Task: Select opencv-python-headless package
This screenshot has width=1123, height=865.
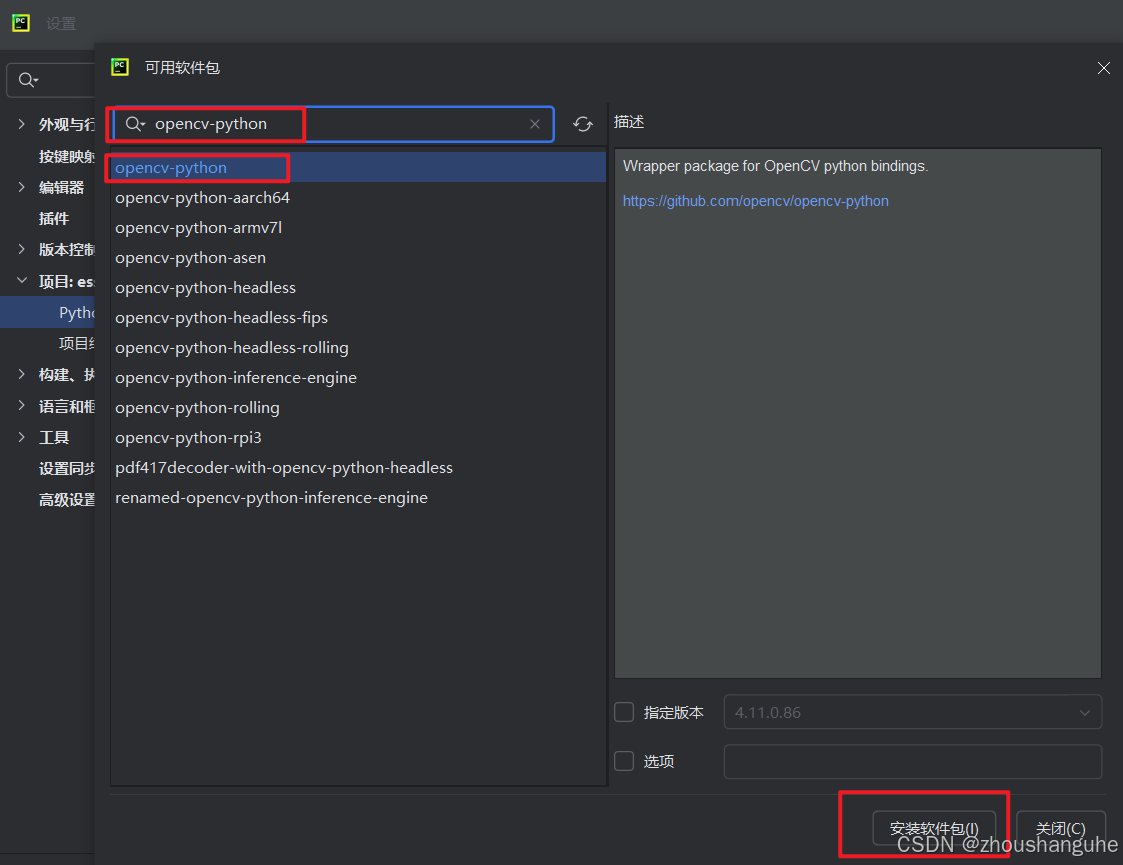Action: point(358,287)
